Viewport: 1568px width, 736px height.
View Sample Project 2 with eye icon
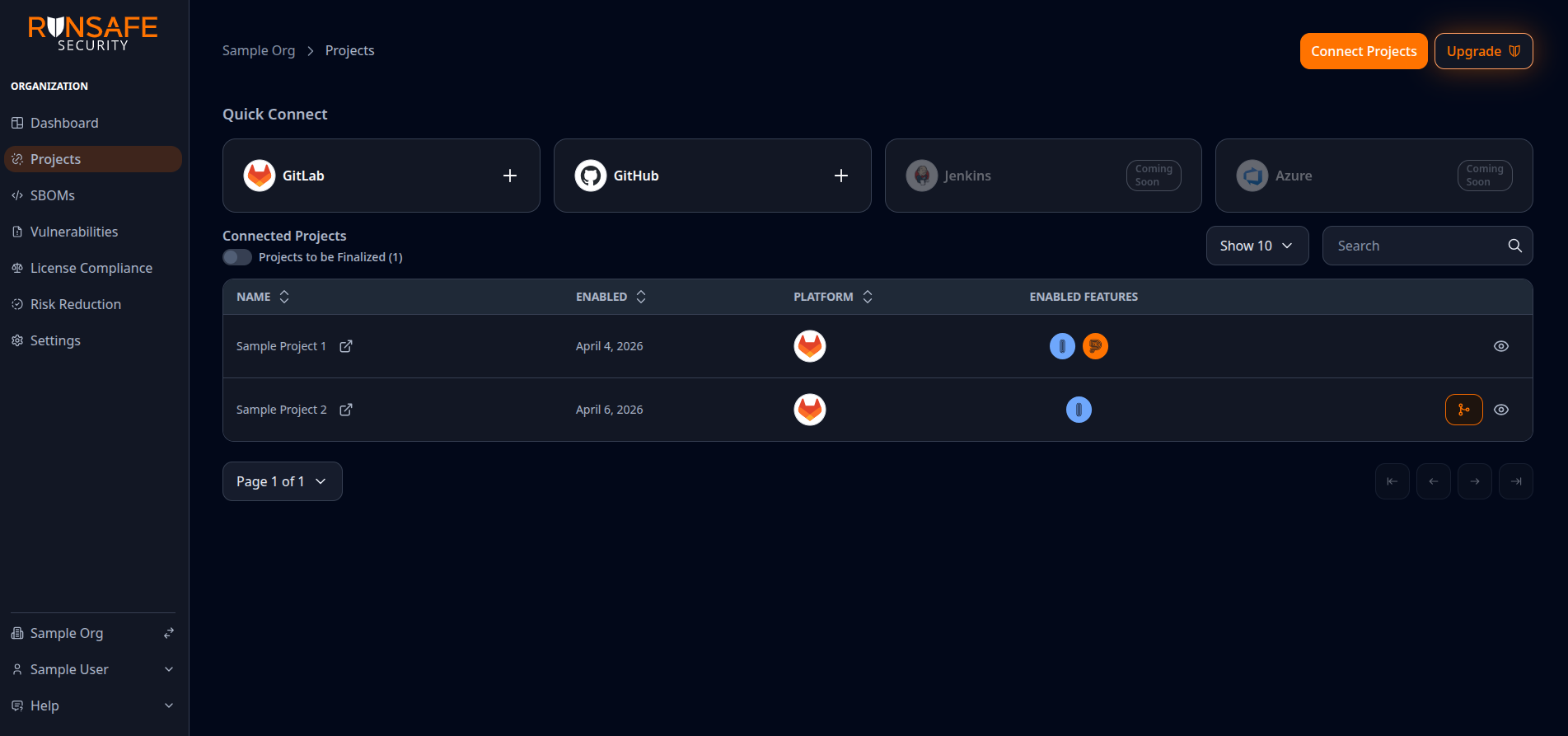pyautogui.click(x=1501, y=410)
